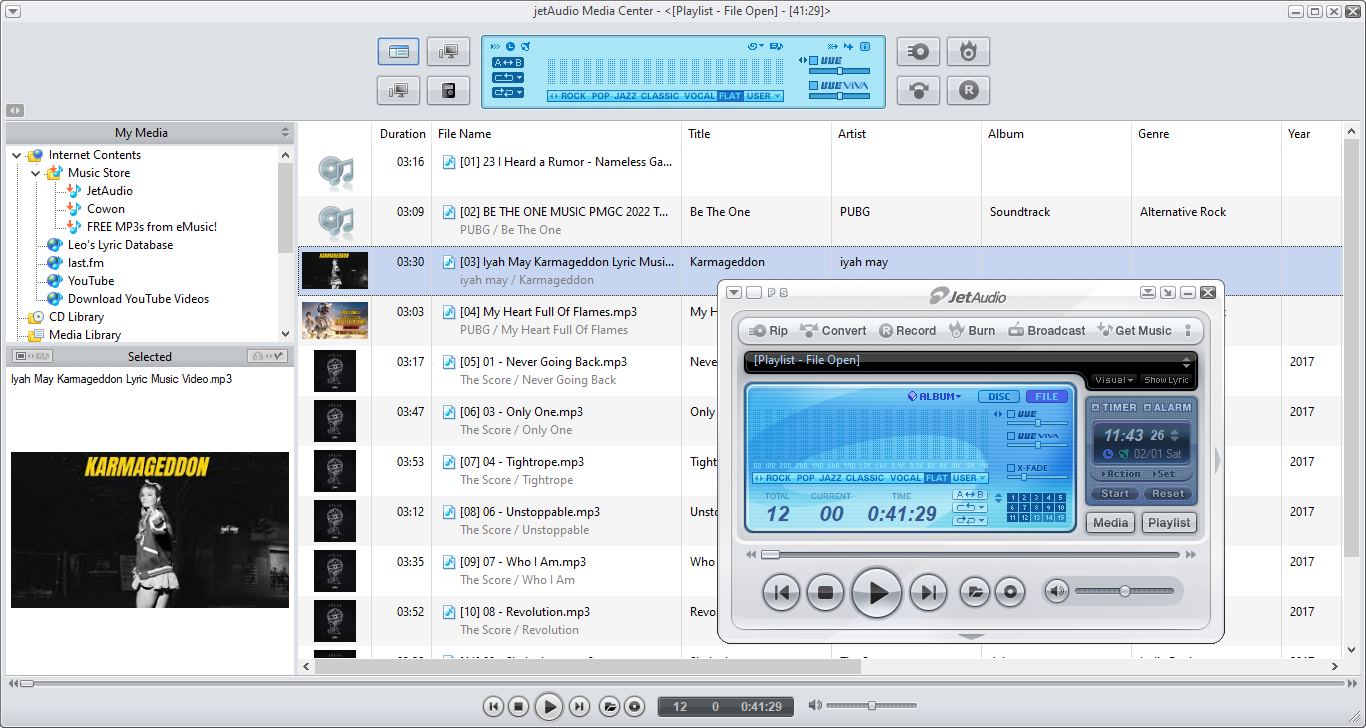Mute sound with JetAudio player speaker icon
Viewport: 1366px width, 728px height.
1057,591
